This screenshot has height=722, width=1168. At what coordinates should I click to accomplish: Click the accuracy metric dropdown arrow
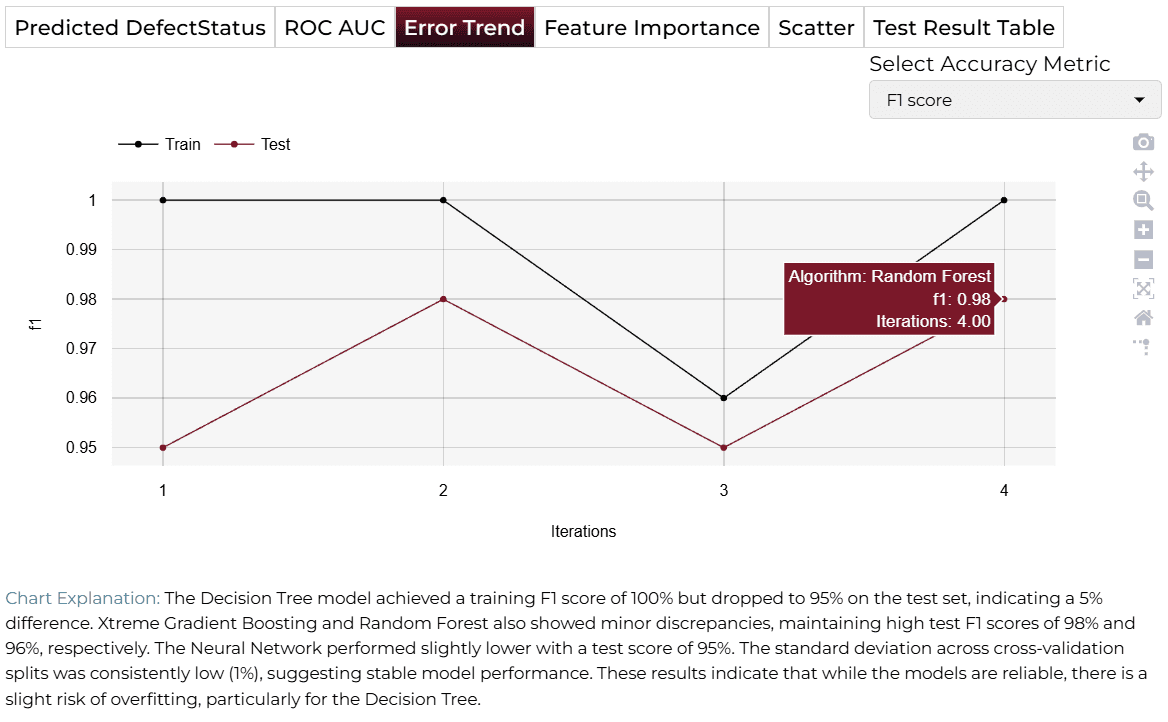[x=1139, y=100]
